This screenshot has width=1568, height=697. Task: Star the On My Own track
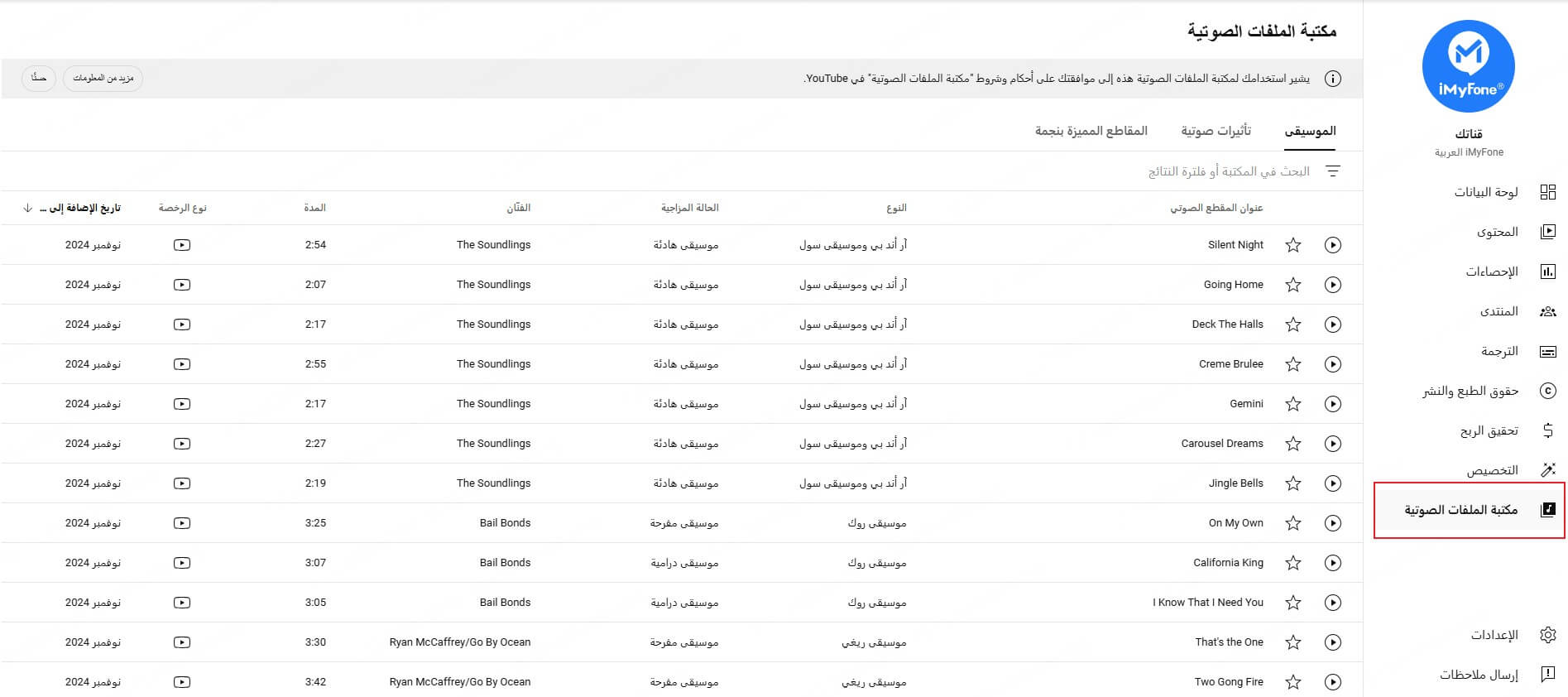[1293, 523]
